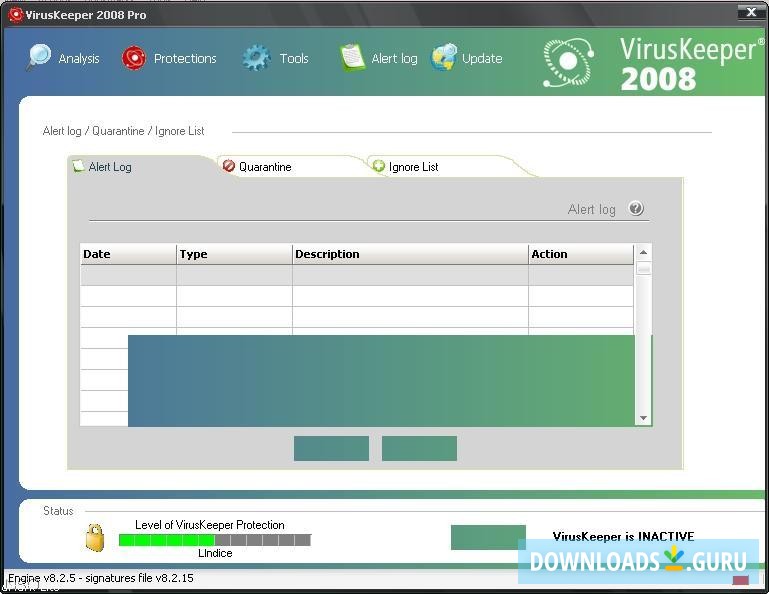Open the Protections section label
769x594 pixels.
coord(185,58)
